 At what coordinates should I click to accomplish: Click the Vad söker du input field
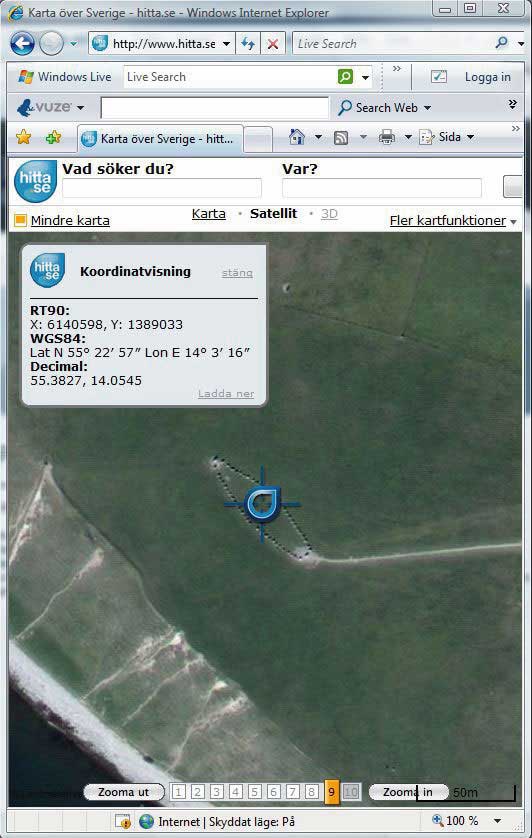click(162, 189)
